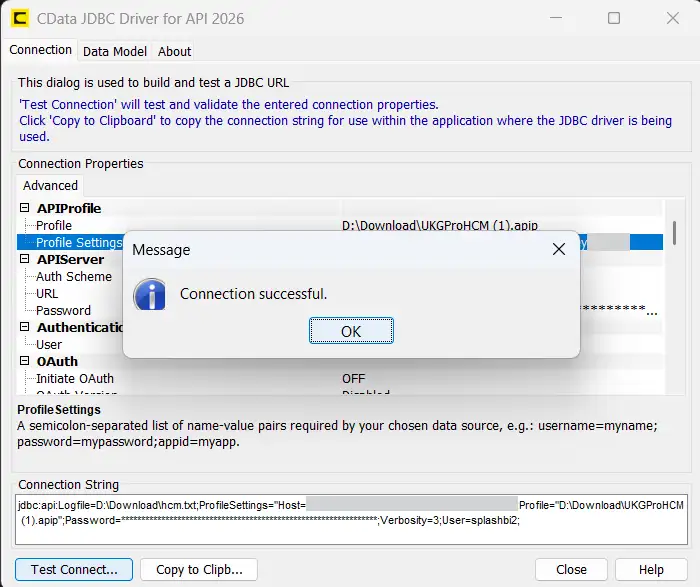The width and height of the screenshot is (700, 587).
Task: Select the Advanced properties tab
Action: coord(50,185)
